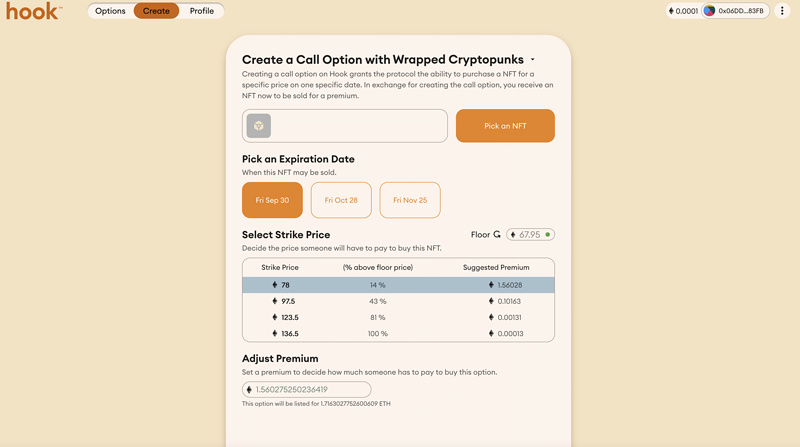Switch to the Options tab
Screen dimensions: 800x447
[x=110, y=11]
